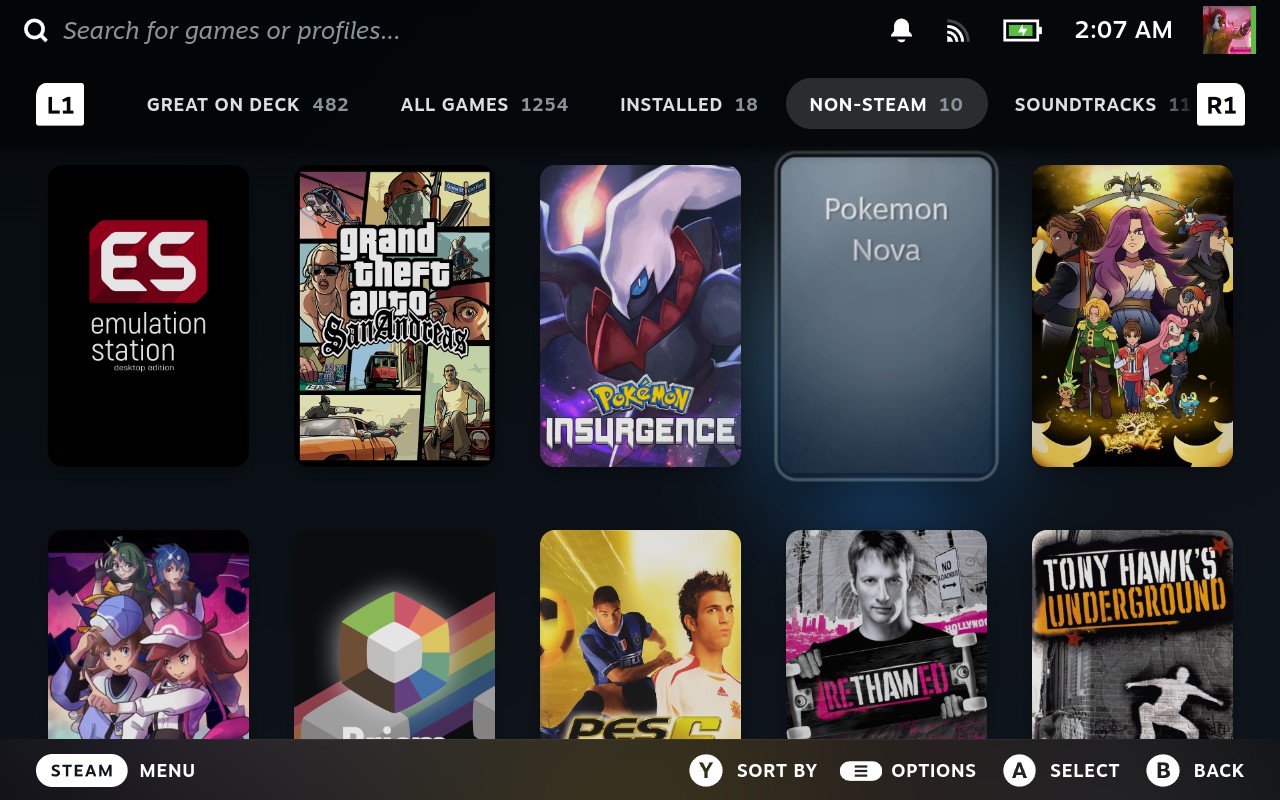This screenshot has height=800, width=1280.
Task: Switch to the Installed tab
Action: (x=689, y=105)
